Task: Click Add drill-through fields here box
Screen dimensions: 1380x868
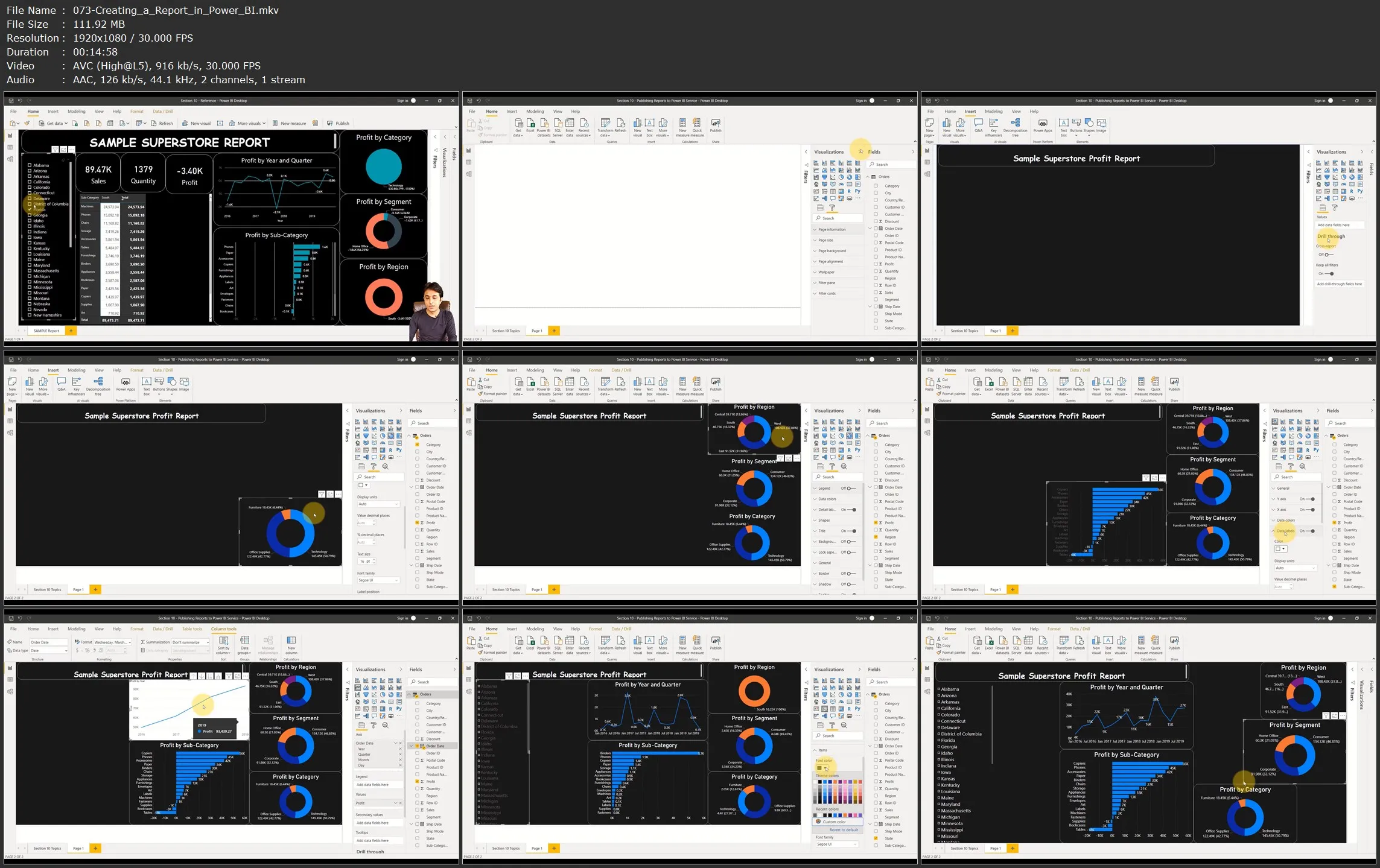Action: (x=1340, y=284)
